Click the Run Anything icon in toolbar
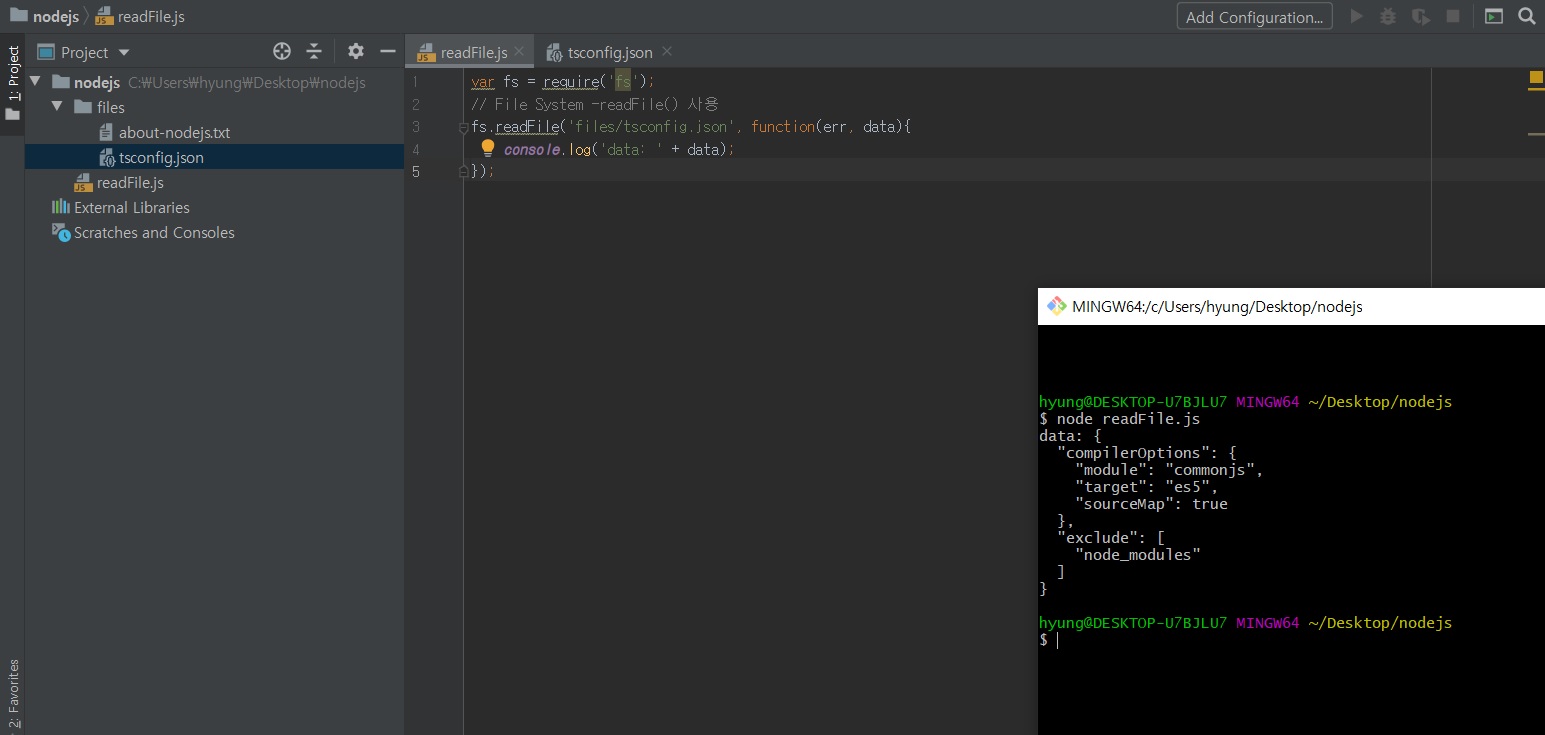Image resolution: width=1545 pixels, height=735 pixels. coord(1493,16)
